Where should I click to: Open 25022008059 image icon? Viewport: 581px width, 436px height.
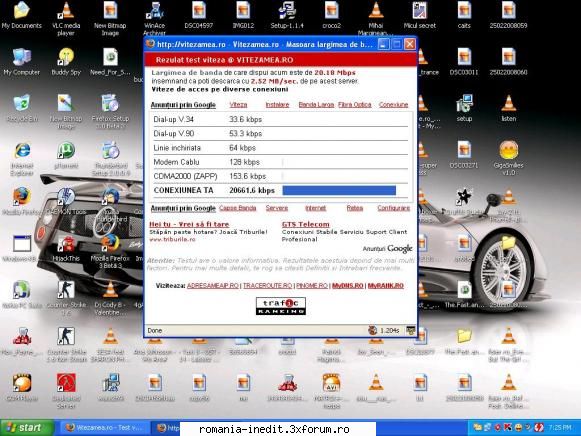pyautogui.click(x=508, y=16)
